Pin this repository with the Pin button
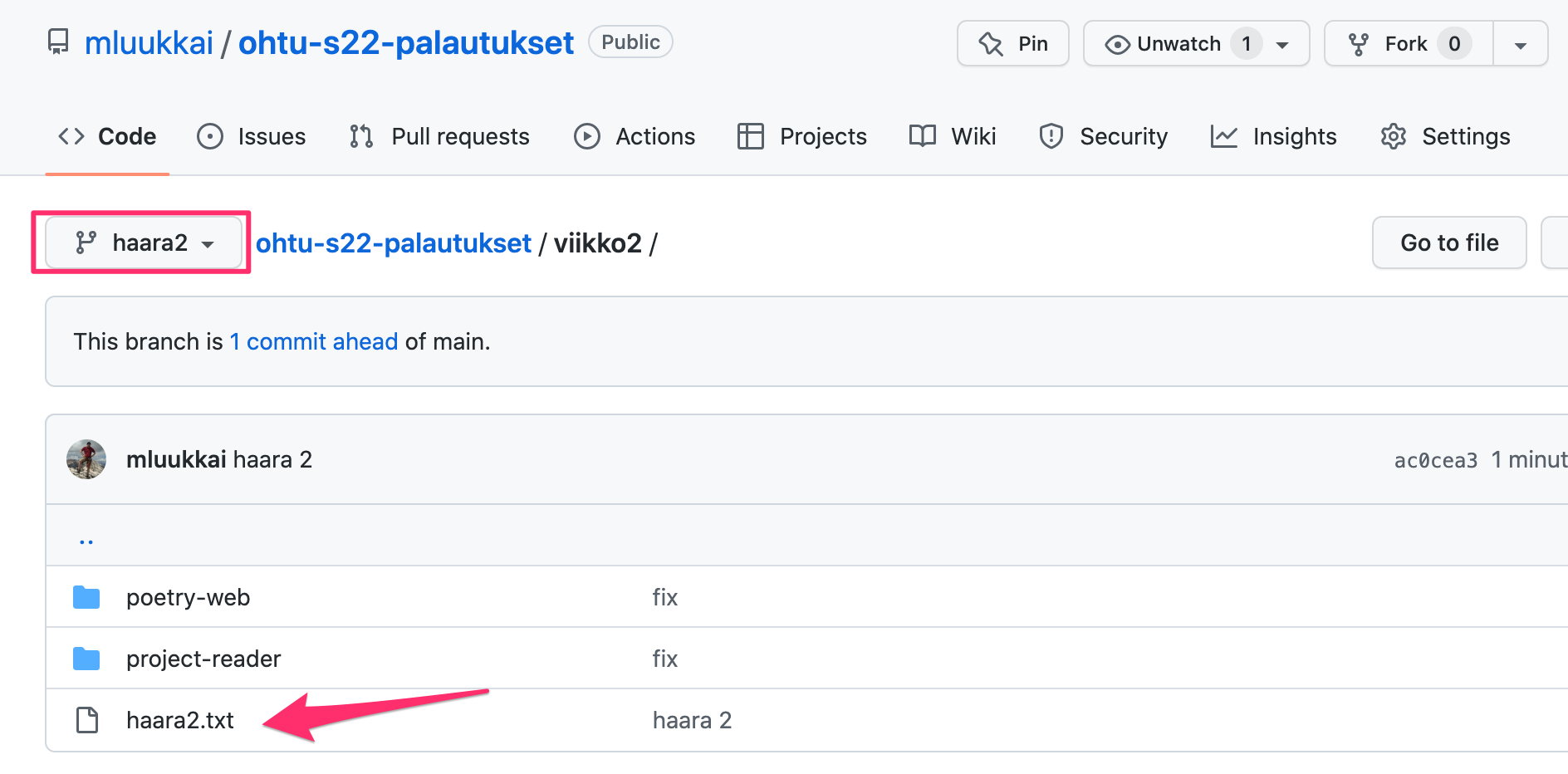 pos(1013,43)
